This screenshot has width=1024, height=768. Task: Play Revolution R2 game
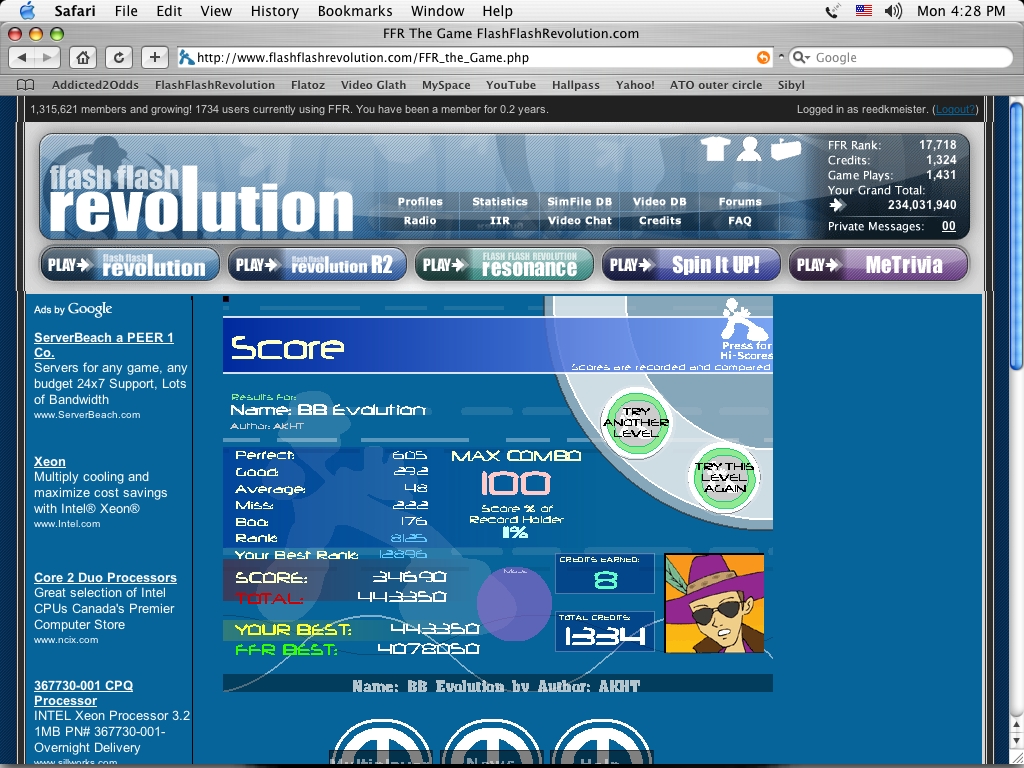coord(317,264)
